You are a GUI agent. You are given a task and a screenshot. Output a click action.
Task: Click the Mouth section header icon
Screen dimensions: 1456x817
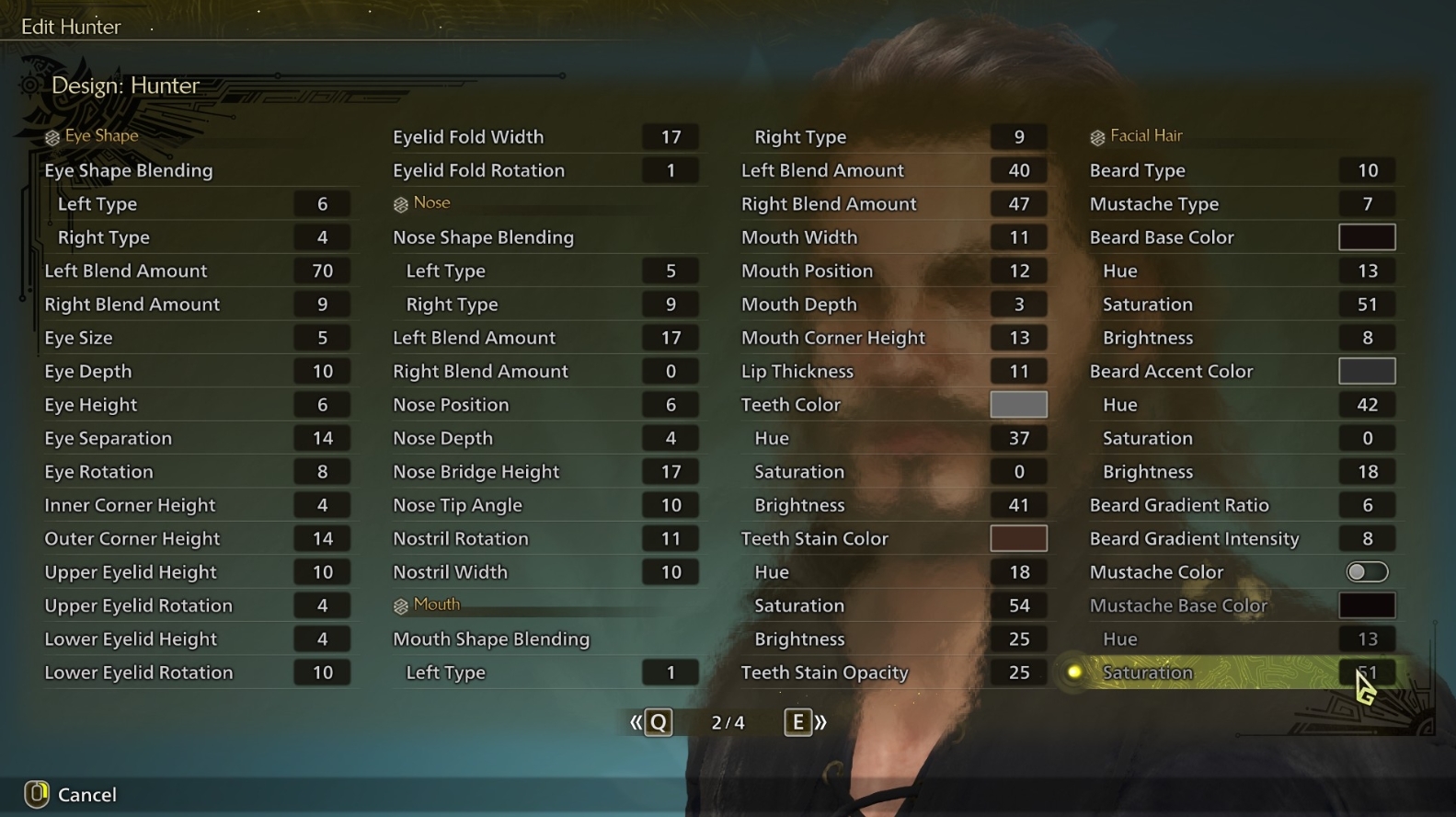[400, 606]
